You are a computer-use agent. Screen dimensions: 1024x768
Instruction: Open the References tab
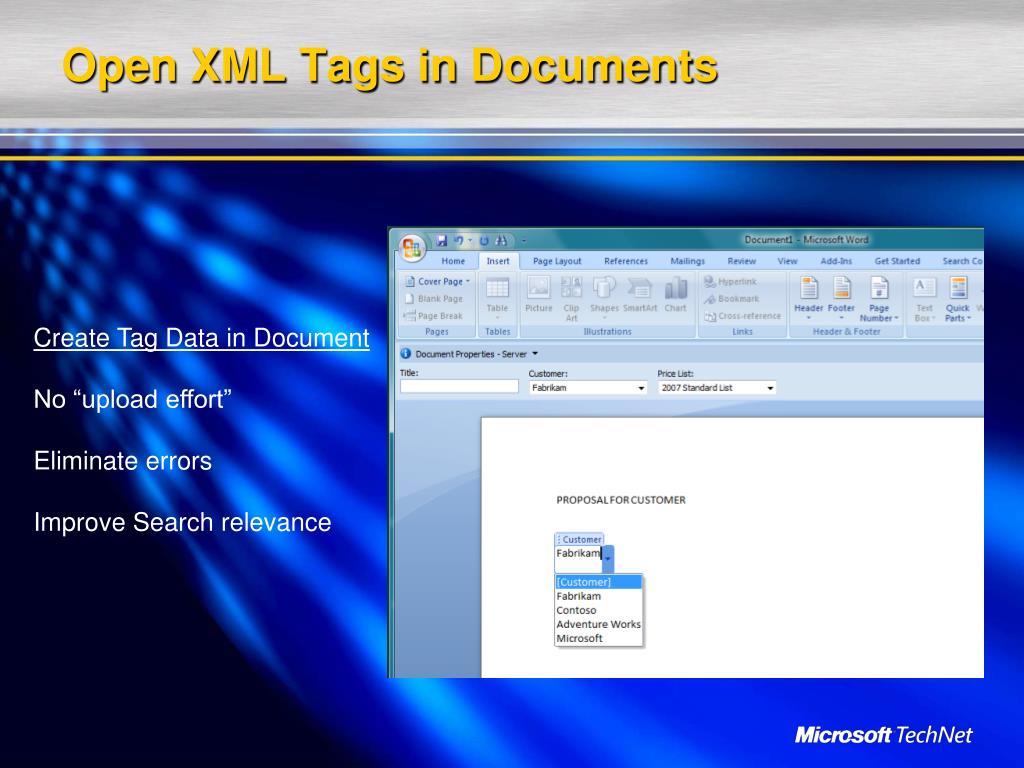[626, 261]
